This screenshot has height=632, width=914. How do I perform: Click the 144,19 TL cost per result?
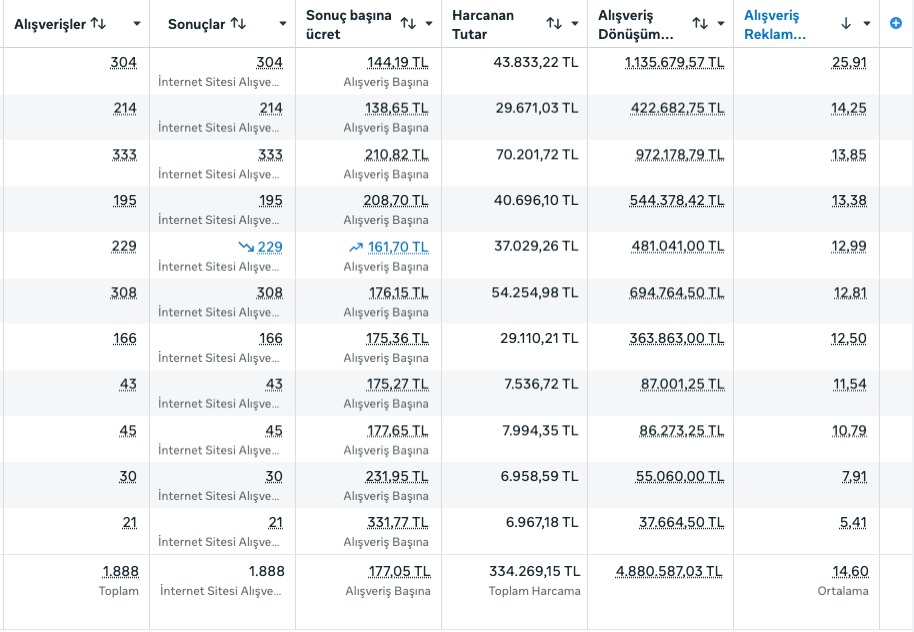point(397,62)
